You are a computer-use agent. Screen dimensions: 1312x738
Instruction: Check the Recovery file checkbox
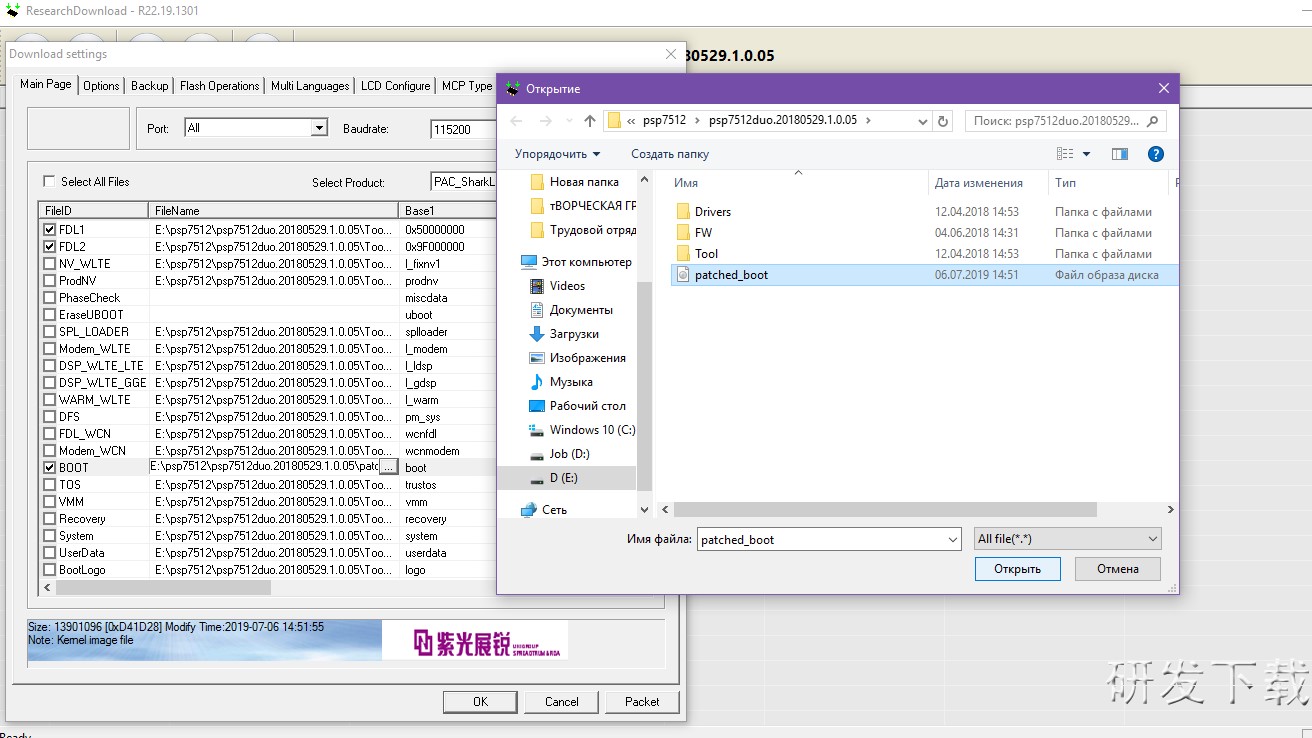pos(50,519)
